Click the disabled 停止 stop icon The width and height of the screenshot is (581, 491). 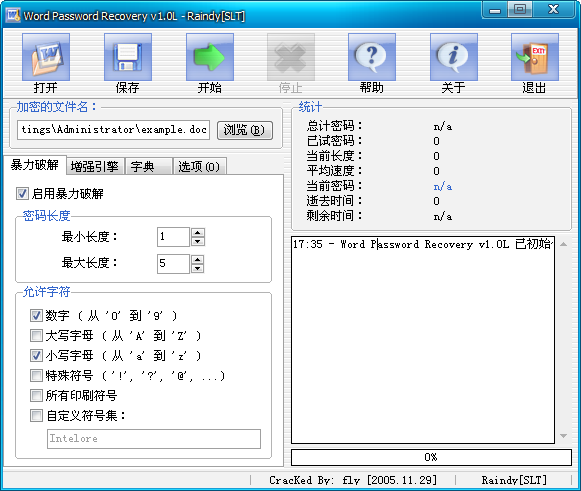pos(291,57)
